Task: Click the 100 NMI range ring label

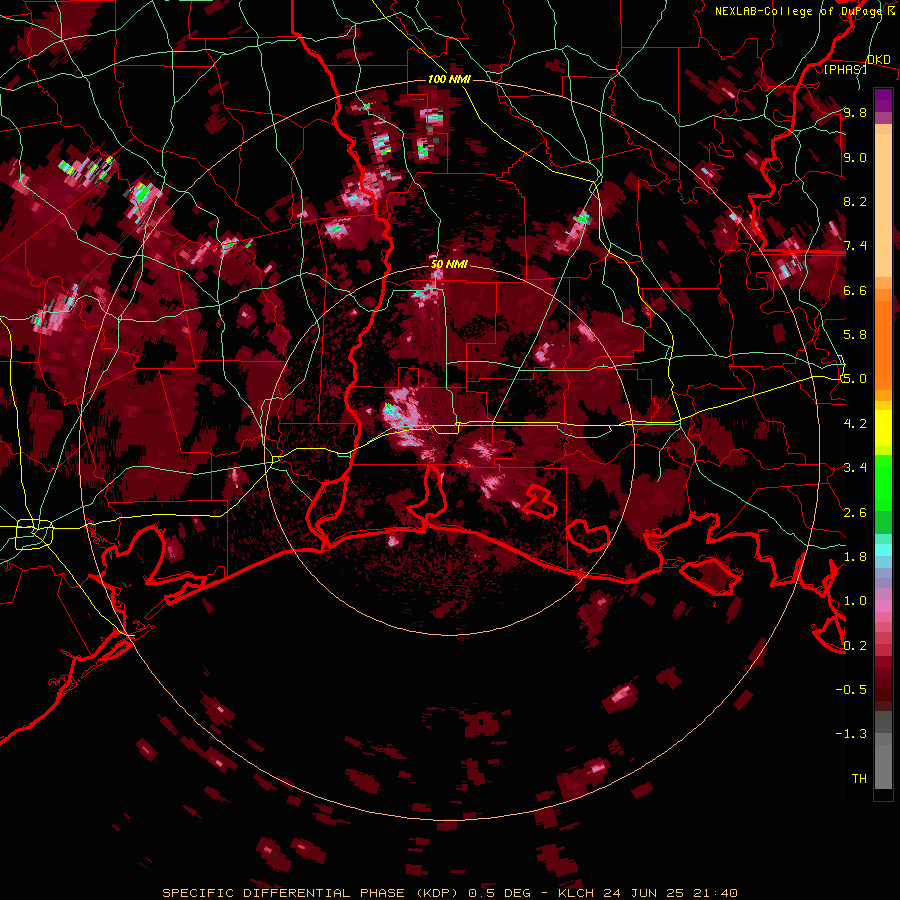Action: click(x=449, y=79)
